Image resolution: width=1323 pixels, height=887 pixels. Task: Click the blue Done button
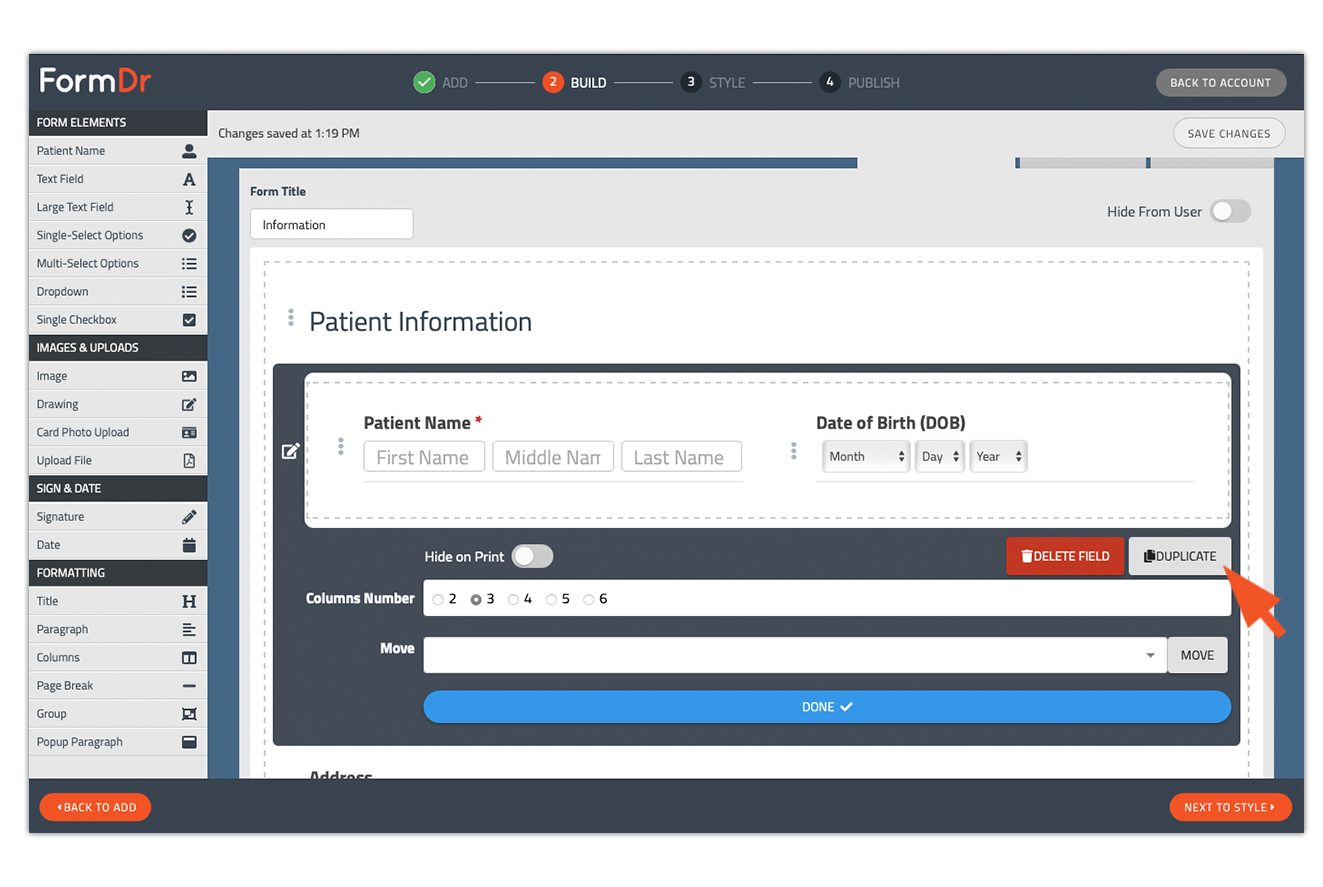[x=827, y=706]
